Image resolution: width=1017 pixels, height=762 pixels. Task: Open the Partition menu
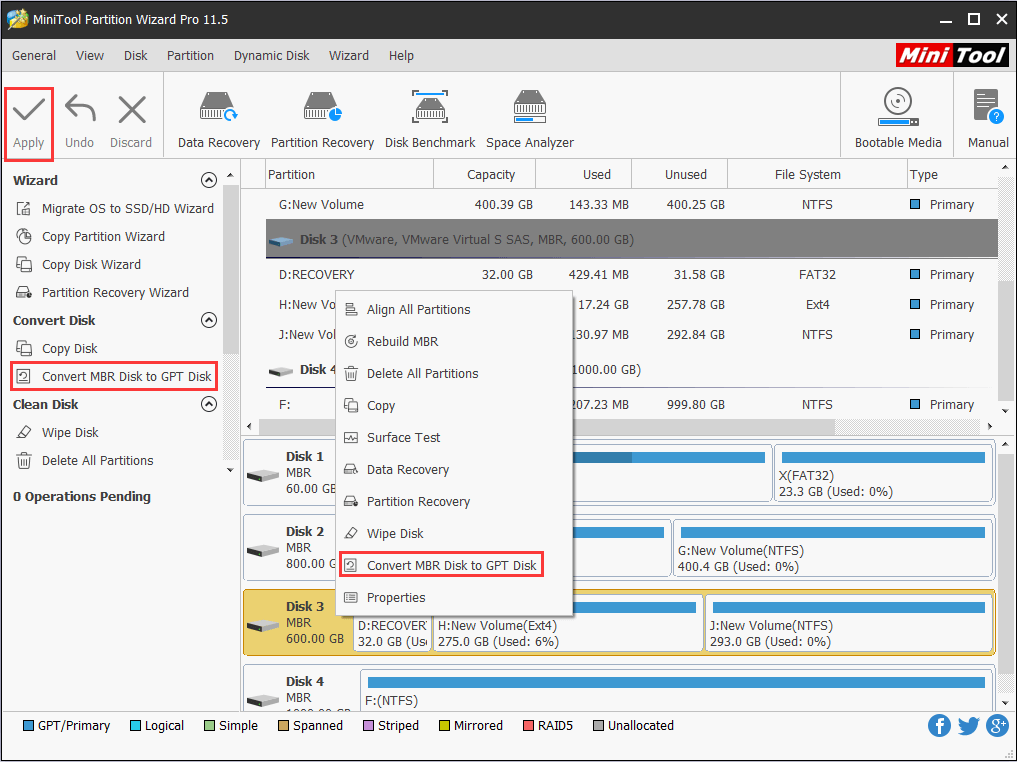coord(190,56)
